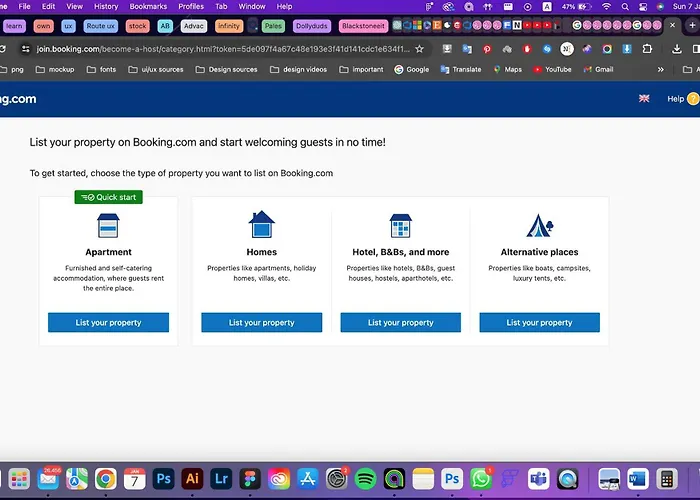Click the Booking.com logo in header
700x500 pixels.
pos(18,99)
